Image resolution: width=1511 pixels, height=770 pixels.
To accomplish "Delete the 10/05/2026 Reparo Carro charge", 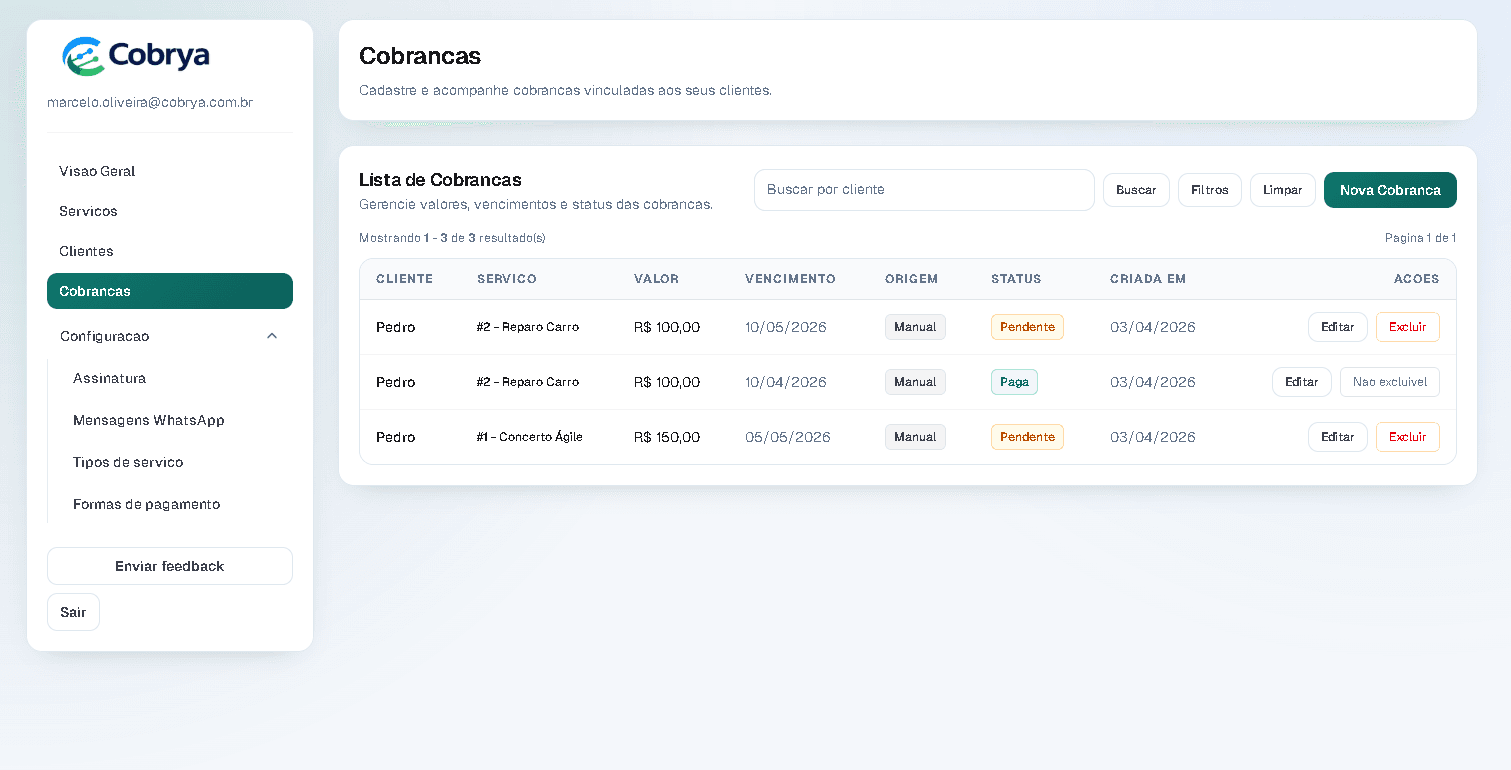I will pos(1408,327).
